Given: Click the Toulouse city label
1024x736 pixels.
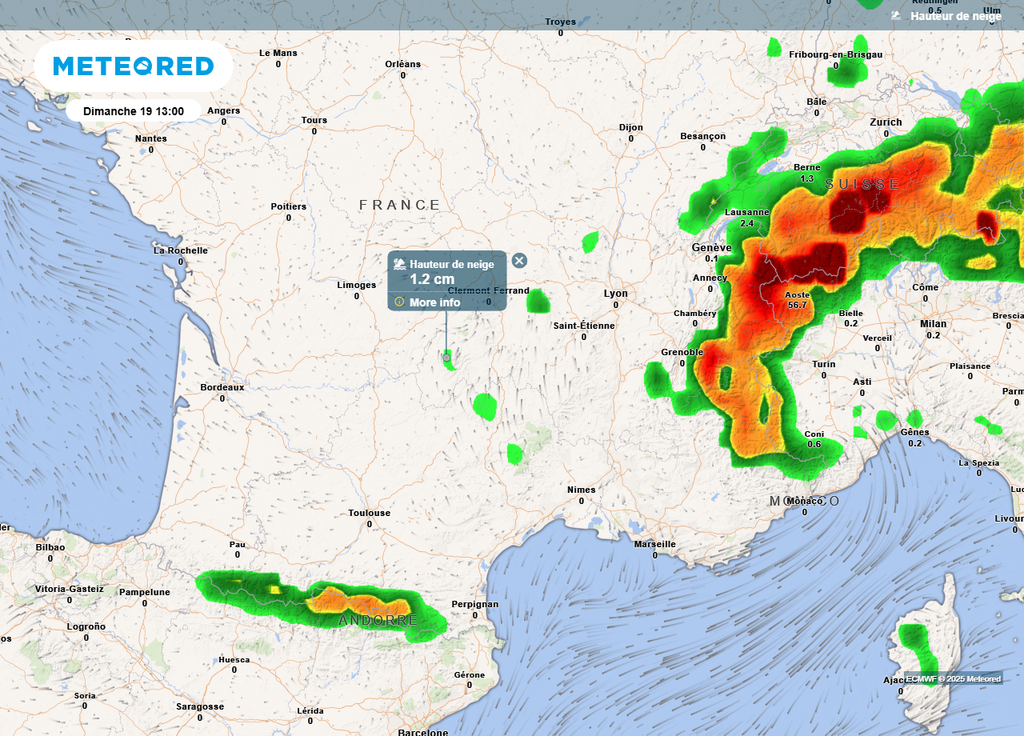Looking at the screenshot, I should 369,512.
